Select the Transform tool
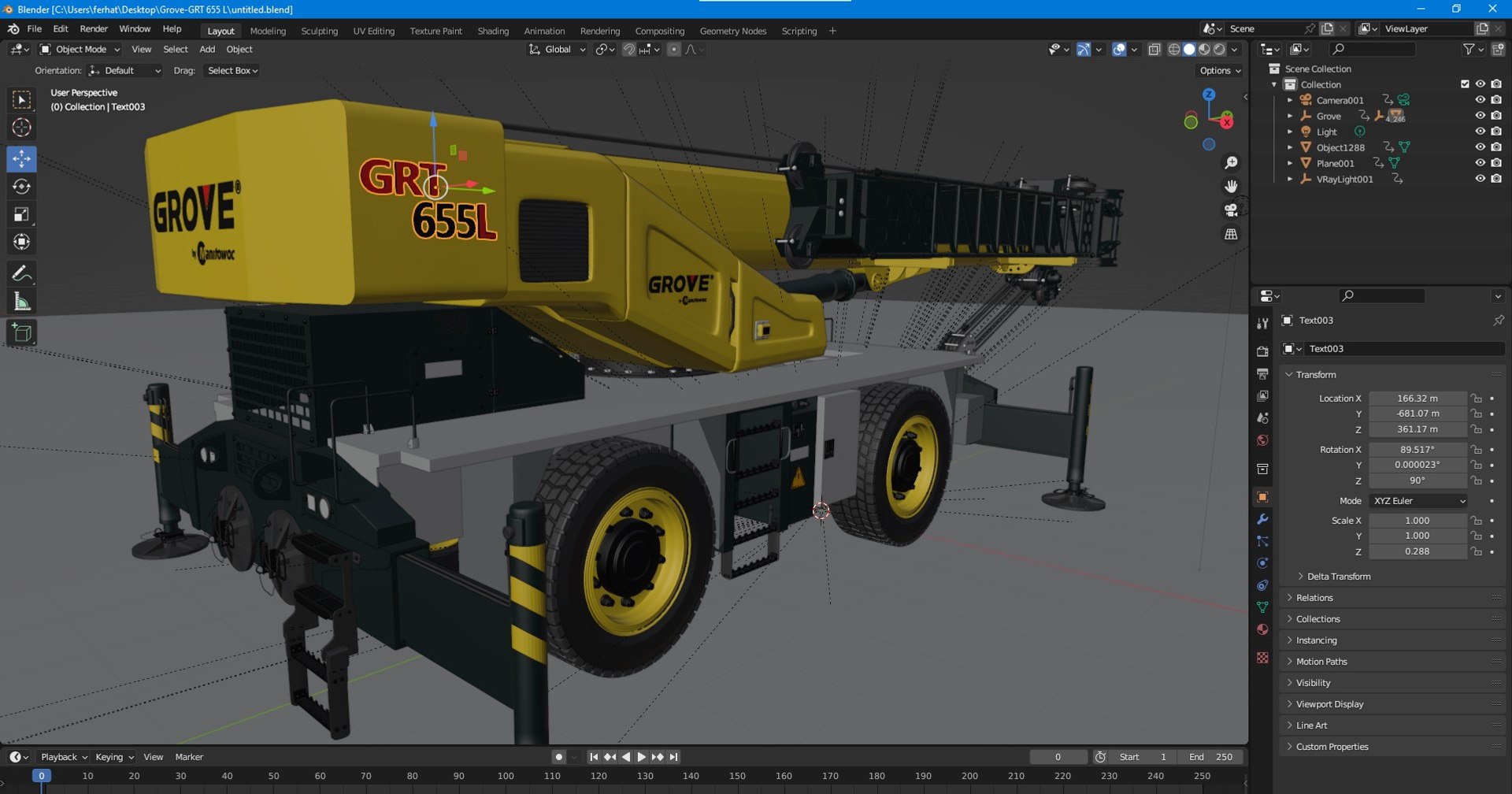Screen dimensions: 1512x794 pyautogui.click(x=22, y=242)
